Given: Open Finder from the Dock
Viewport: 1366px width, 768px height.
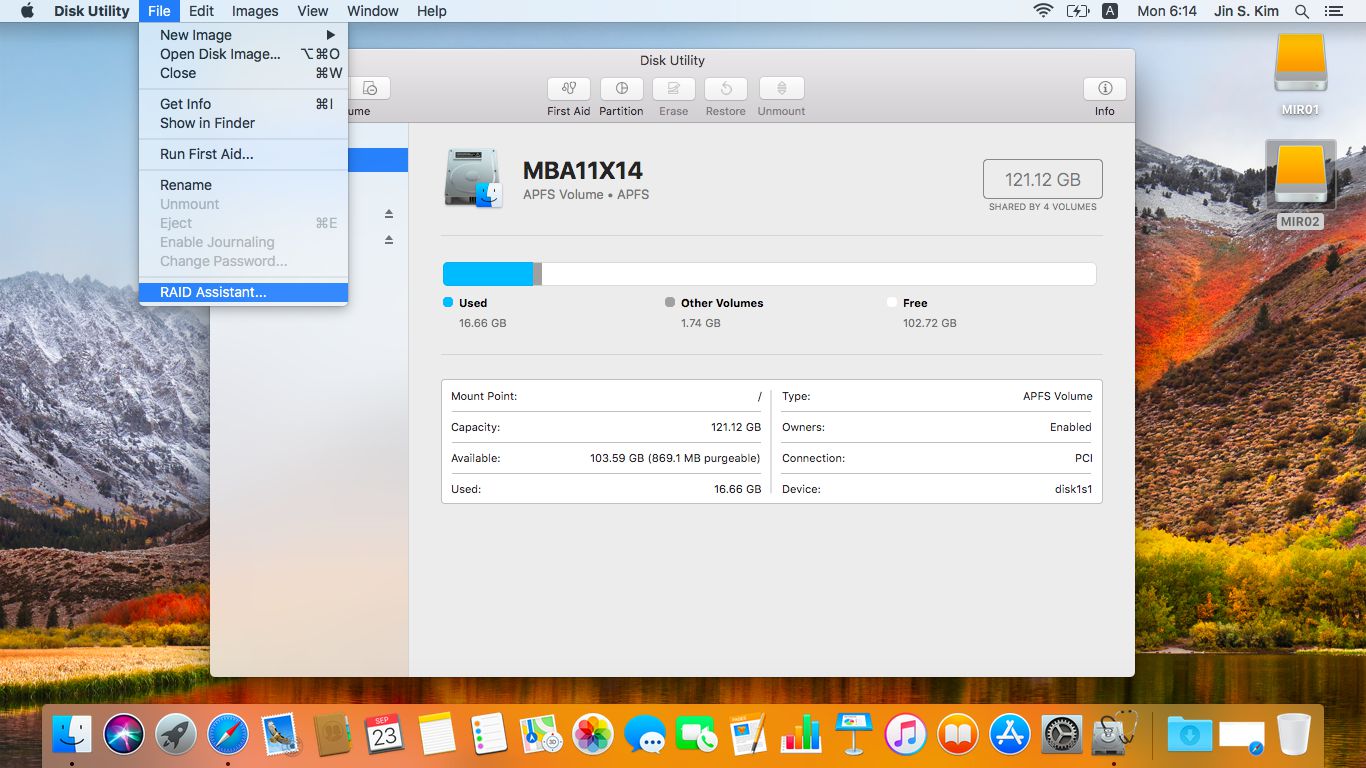Looking at the screenshot, I should (x=72, y=735).
